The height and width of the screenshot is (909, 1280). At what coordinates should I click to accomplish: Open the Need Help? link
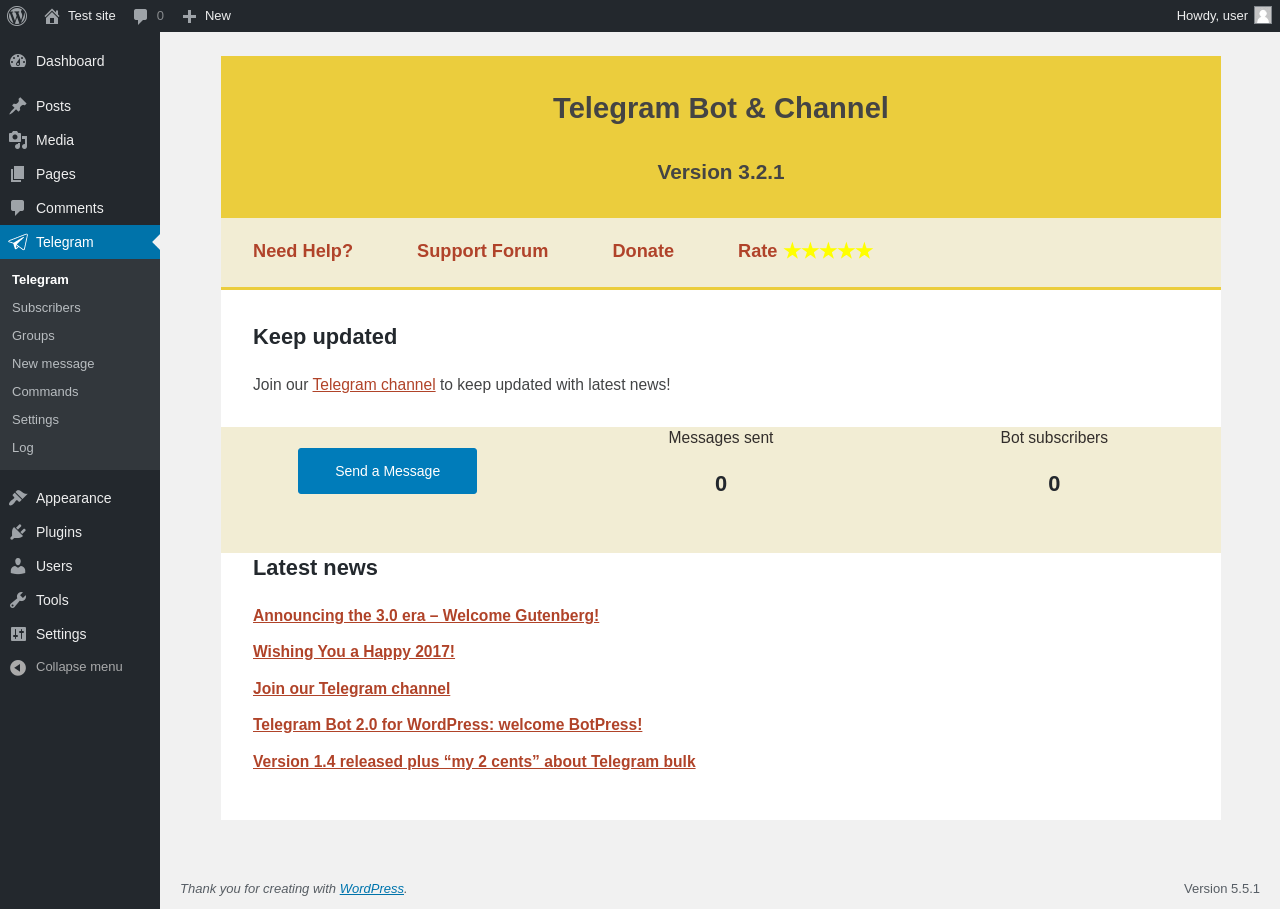303,251
